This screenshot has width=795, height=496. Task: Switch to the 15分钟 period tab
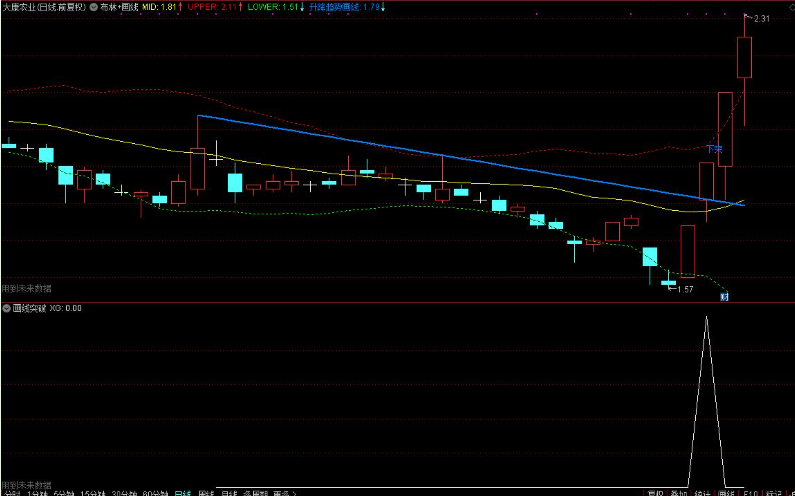pyautogui.click(x=92, y=493)
